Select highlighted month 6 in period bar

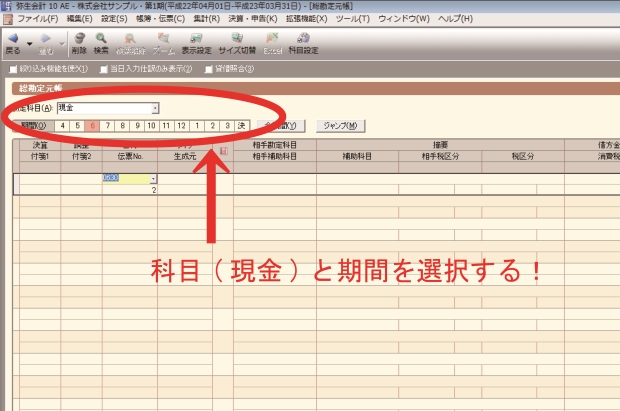92,126
